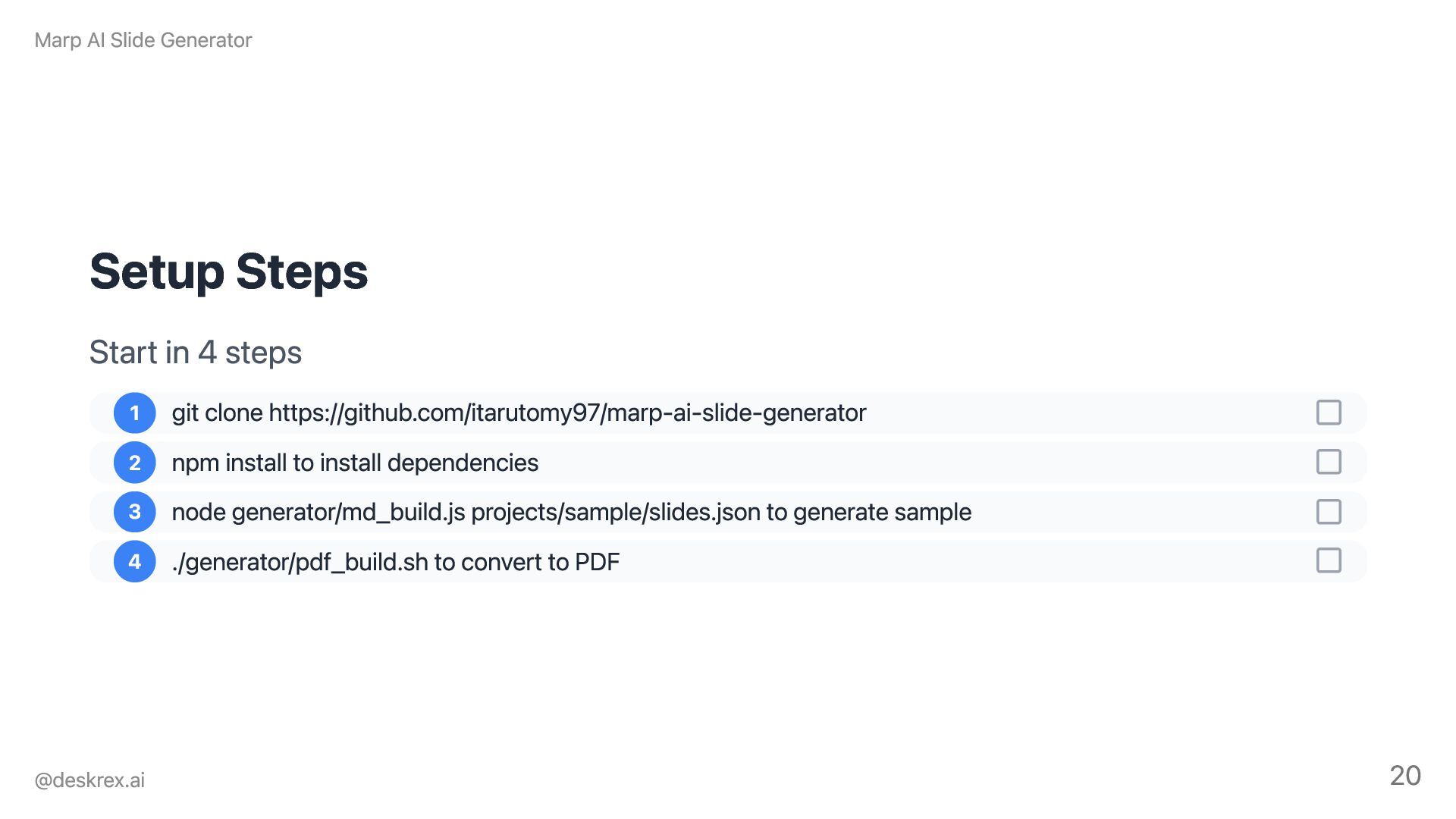
Task: Click the blue step 1 number badge
Action: (135, 413)
